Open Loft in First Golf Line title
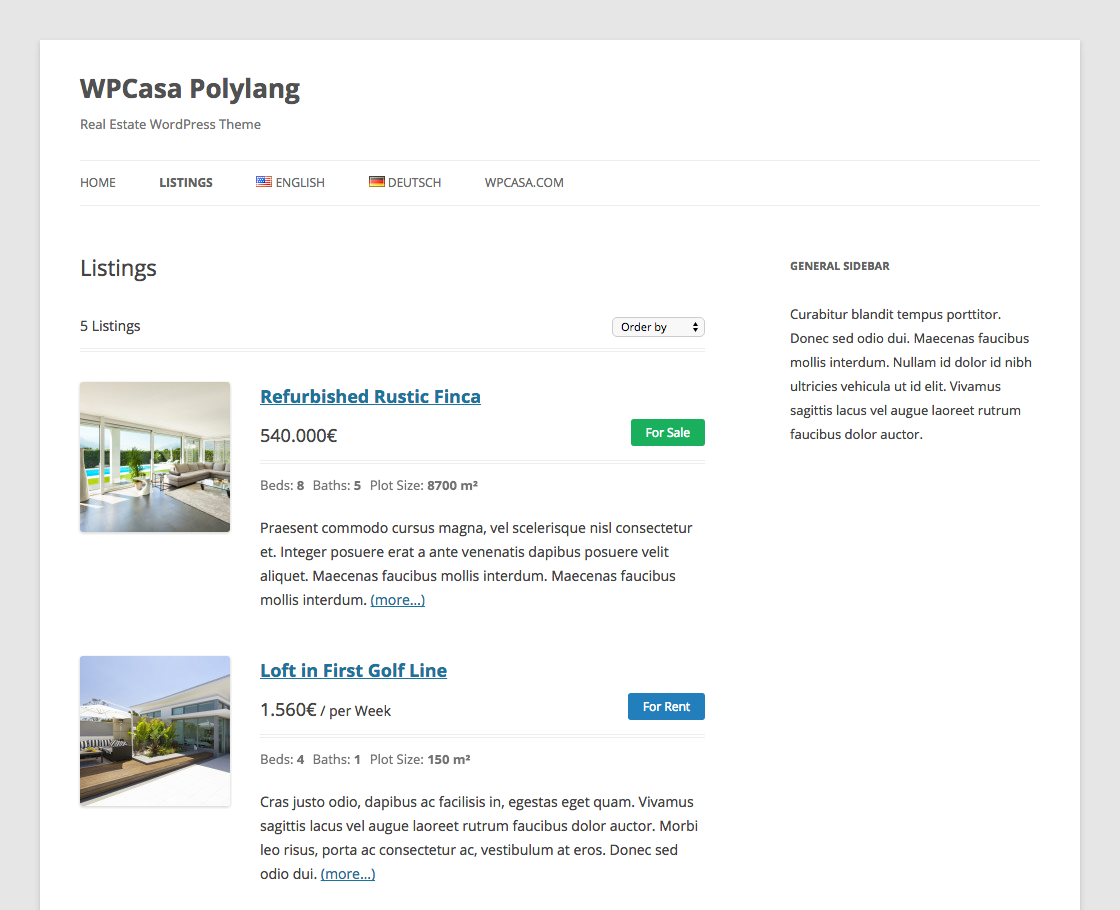This screenshot has width=1120, height=910. pyautogui.click(x=353, y=671)
